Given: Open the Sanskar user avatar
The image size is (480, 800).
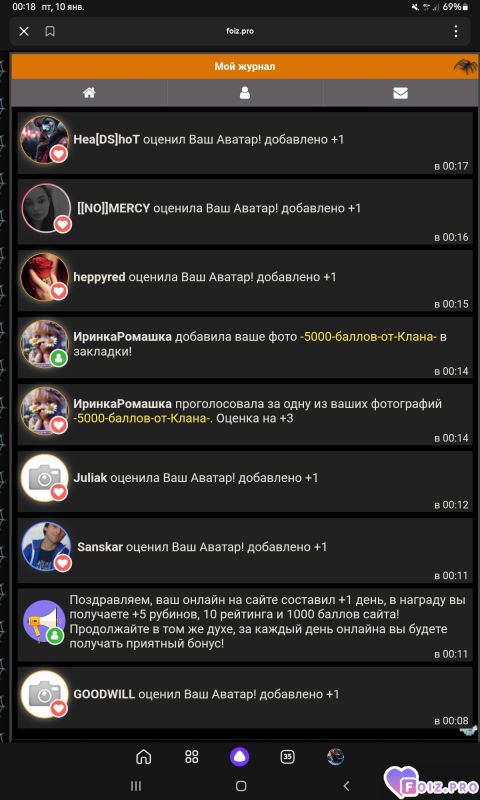Looking at the screenshot, I should [46, 546].
